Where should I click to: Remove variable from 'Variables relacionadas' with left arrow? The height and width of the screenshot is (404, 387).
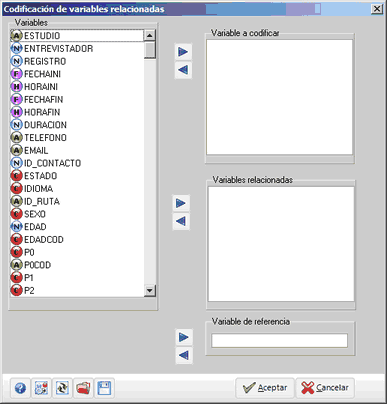coord(181,221)
